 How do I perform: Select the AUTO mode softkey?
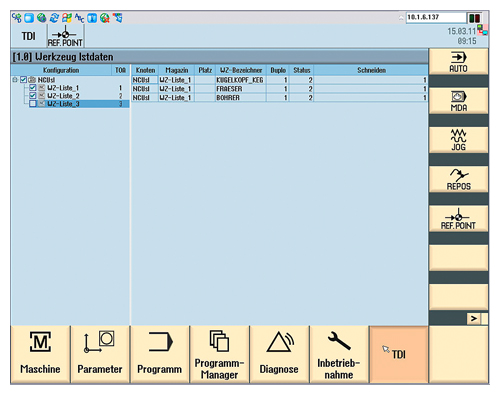tap(458, 62)
